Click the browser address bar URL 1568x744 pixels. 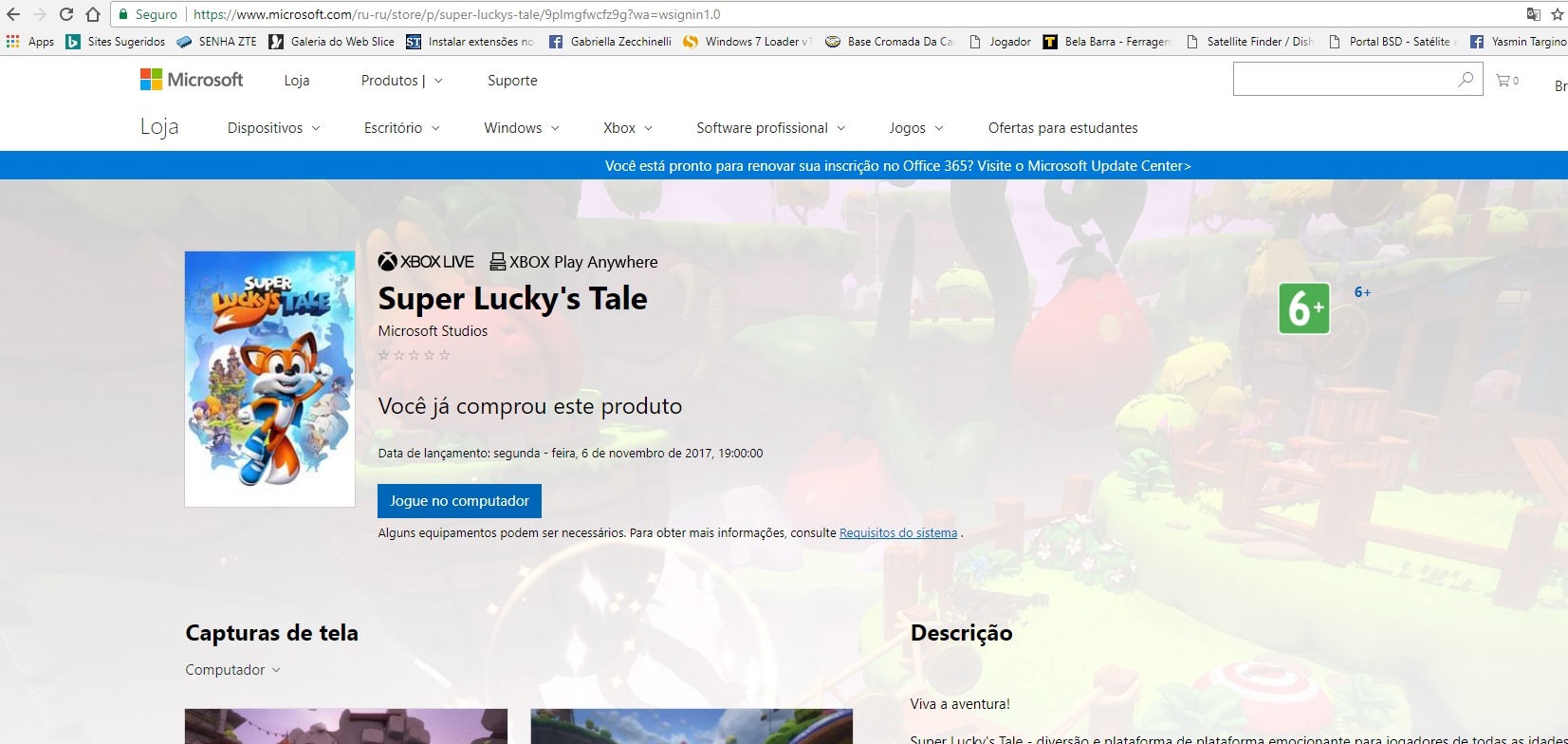(456, 14)
